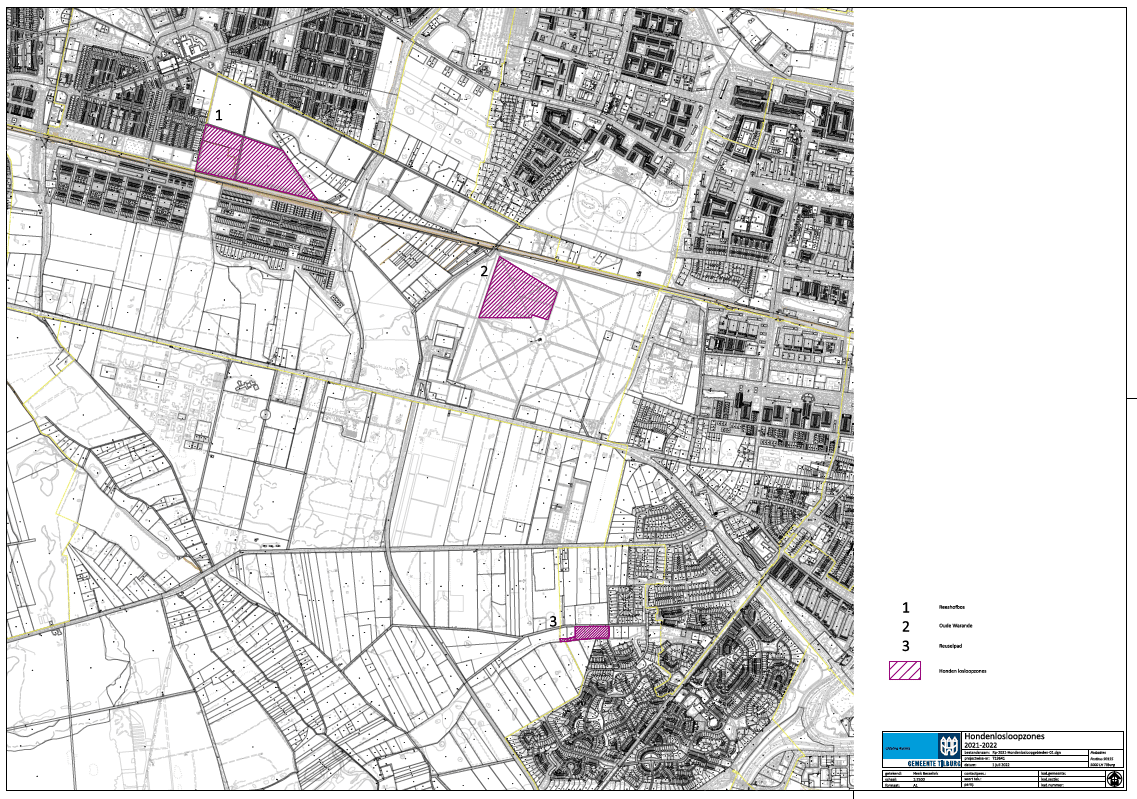The height and width of the screenshot is (799, 1137).
Task: Click the hatched legend symbol for dog zones
Action: (904, 670)
